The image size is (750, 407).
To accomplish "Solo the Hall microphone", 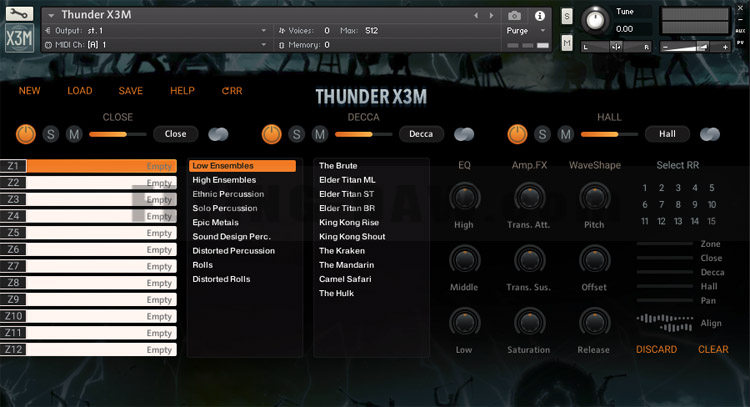I will point(542,134).
